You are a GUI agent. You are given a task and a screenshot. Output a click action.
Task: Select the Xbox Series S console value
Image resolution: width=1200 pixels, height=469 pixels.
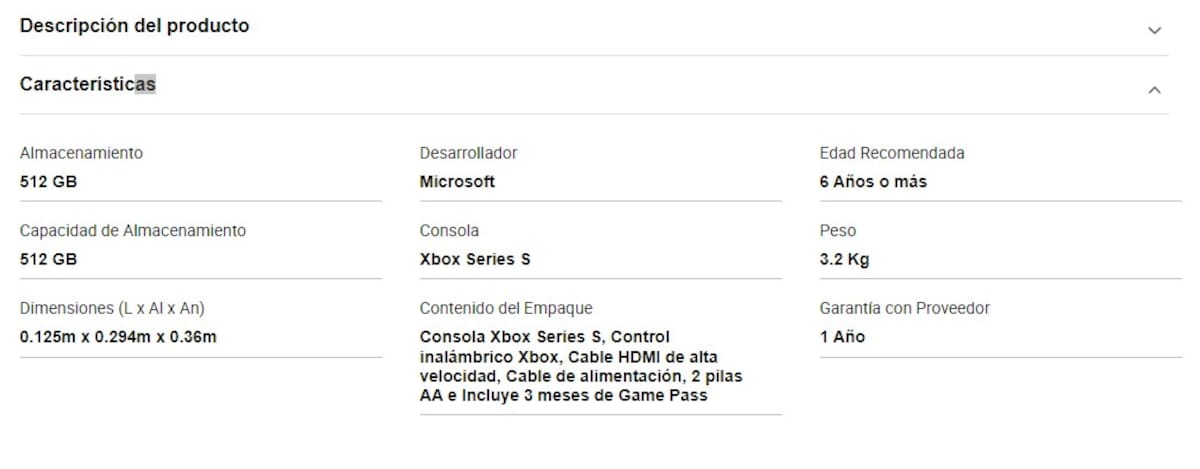pyautogui.click(x=475, y=259)
